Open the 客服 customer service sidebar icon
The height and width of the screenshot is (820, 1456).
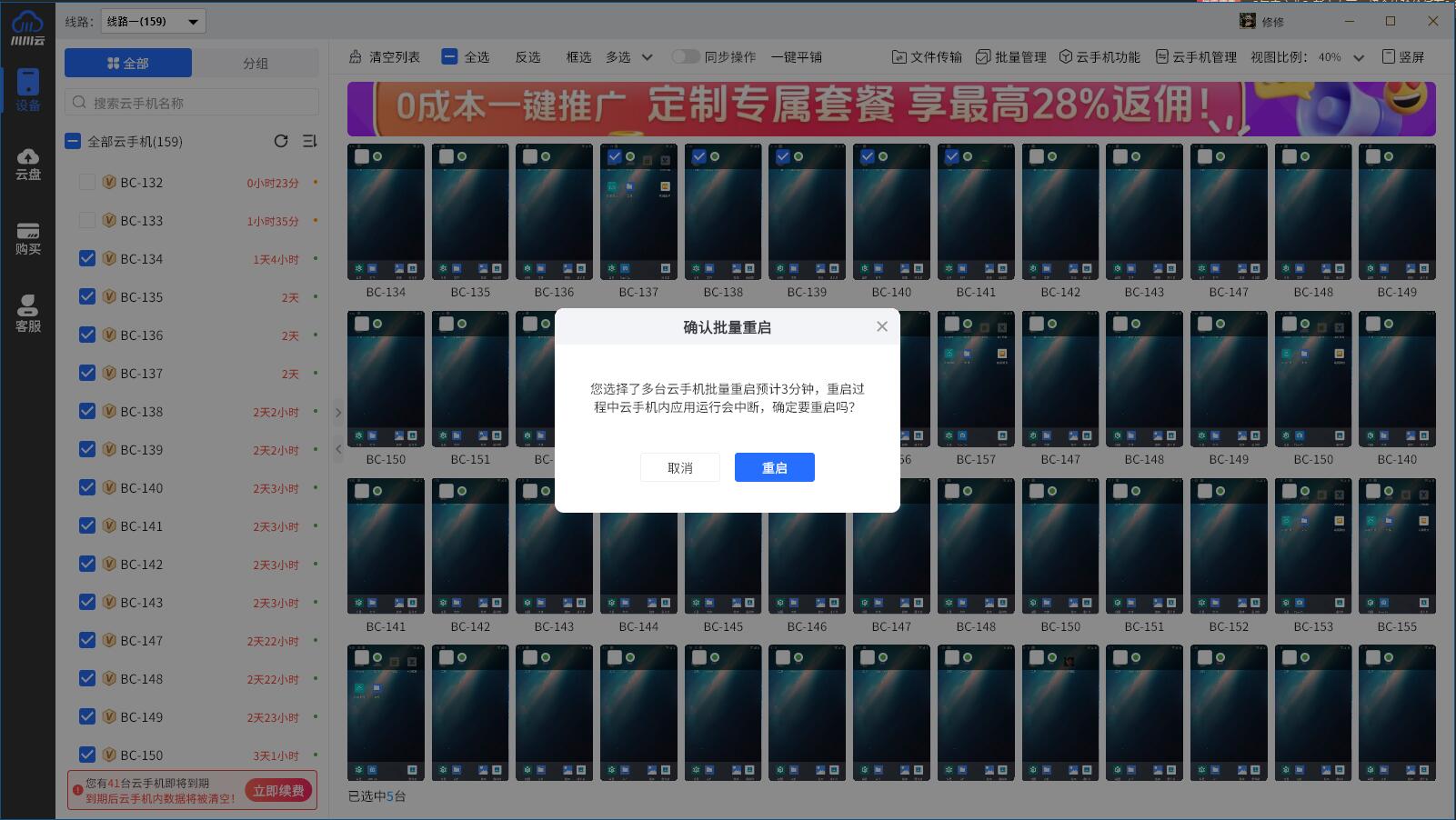[28, 314]
